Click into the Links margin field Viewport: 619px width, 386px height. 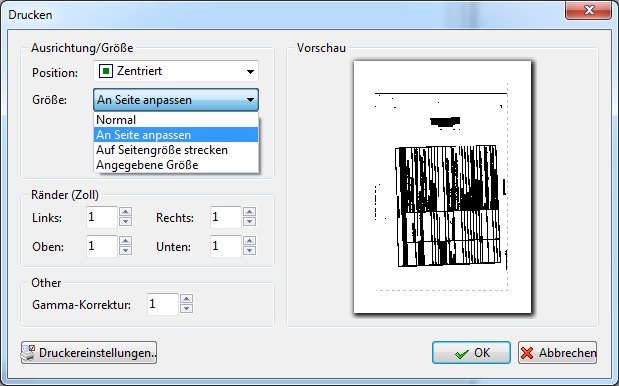tap(102, 217)
